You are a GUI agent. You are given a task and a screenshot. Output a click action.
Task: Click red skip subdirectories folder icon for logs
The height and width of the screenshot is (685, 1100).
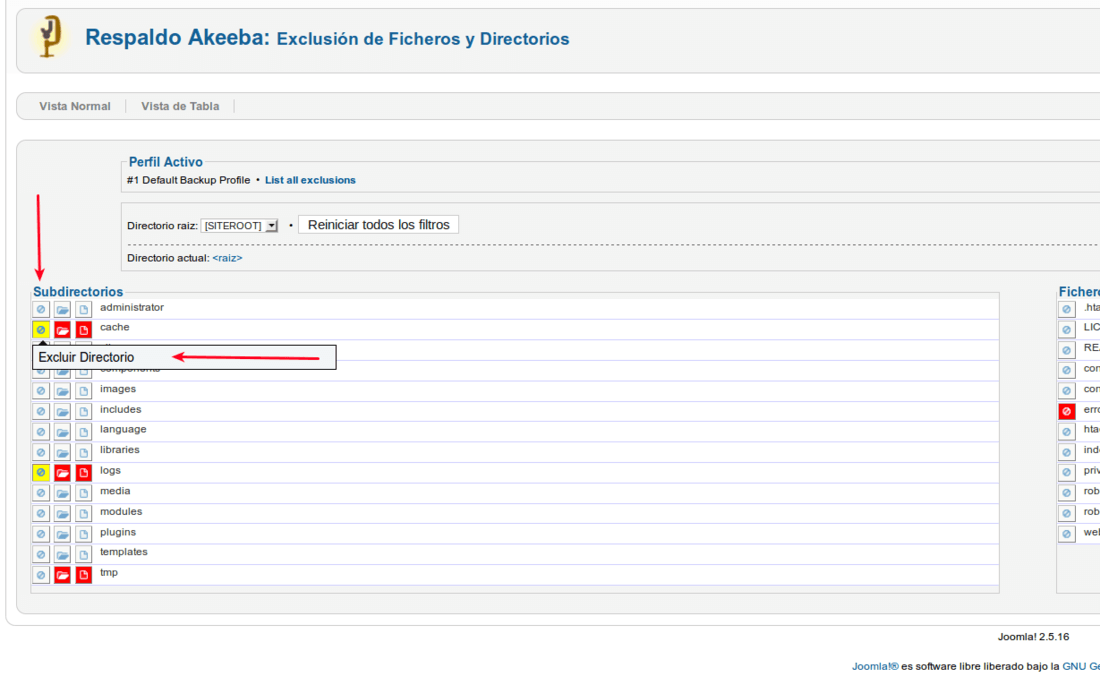coord(62,472)
